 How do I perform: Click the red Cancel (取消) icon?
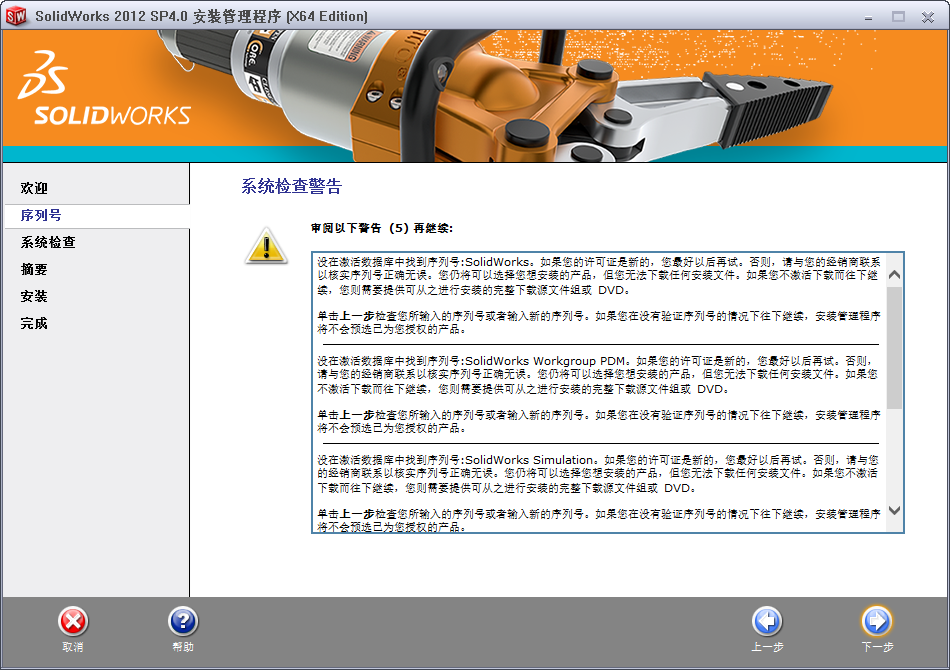(x=73, y=622)
